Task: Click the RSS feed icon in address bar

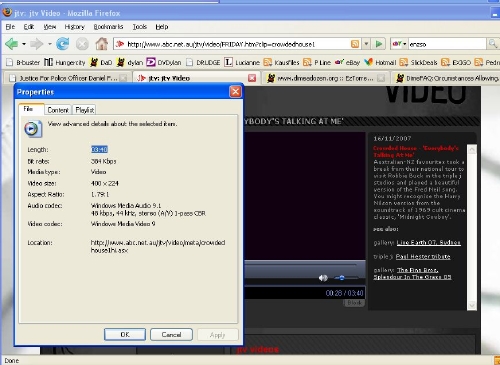Action: pos(355,44)
